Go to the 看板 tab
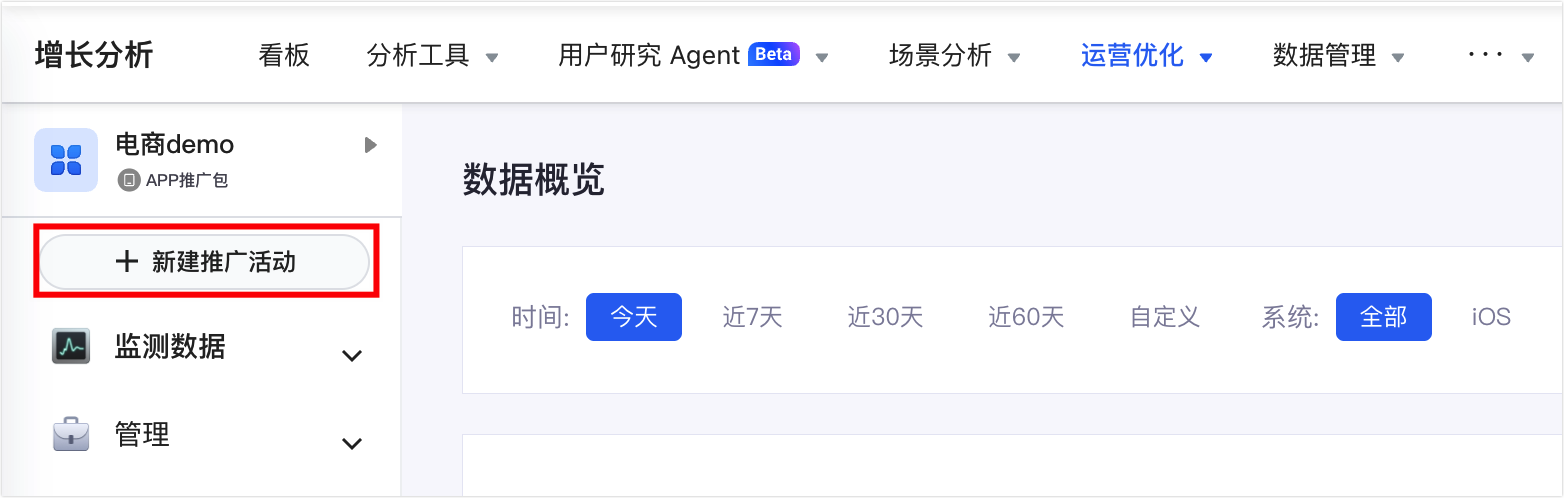Screen dimensions: 1564x498 [x=284, y=55]
